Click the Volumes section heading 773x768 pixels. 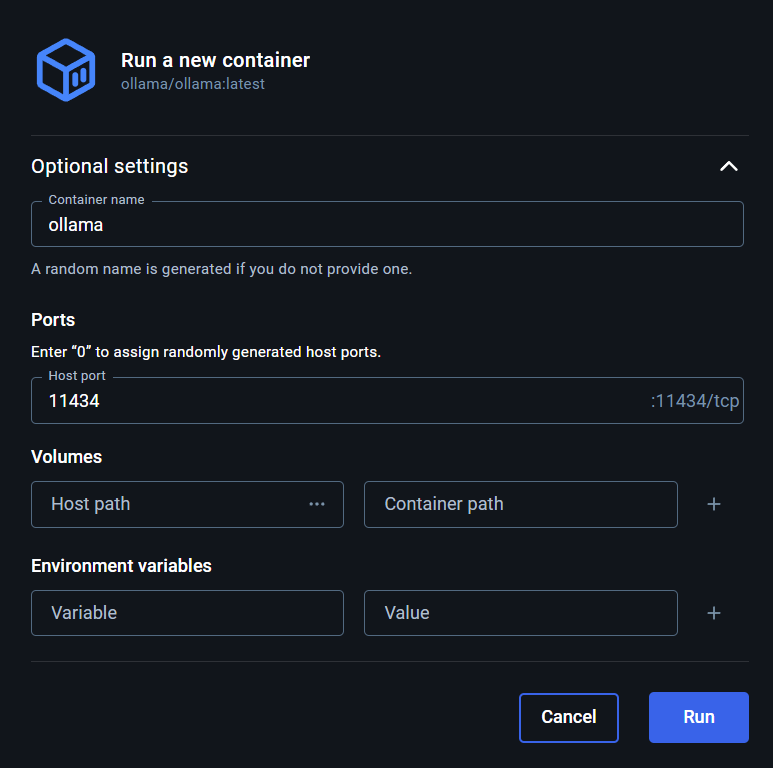[67, 457]
